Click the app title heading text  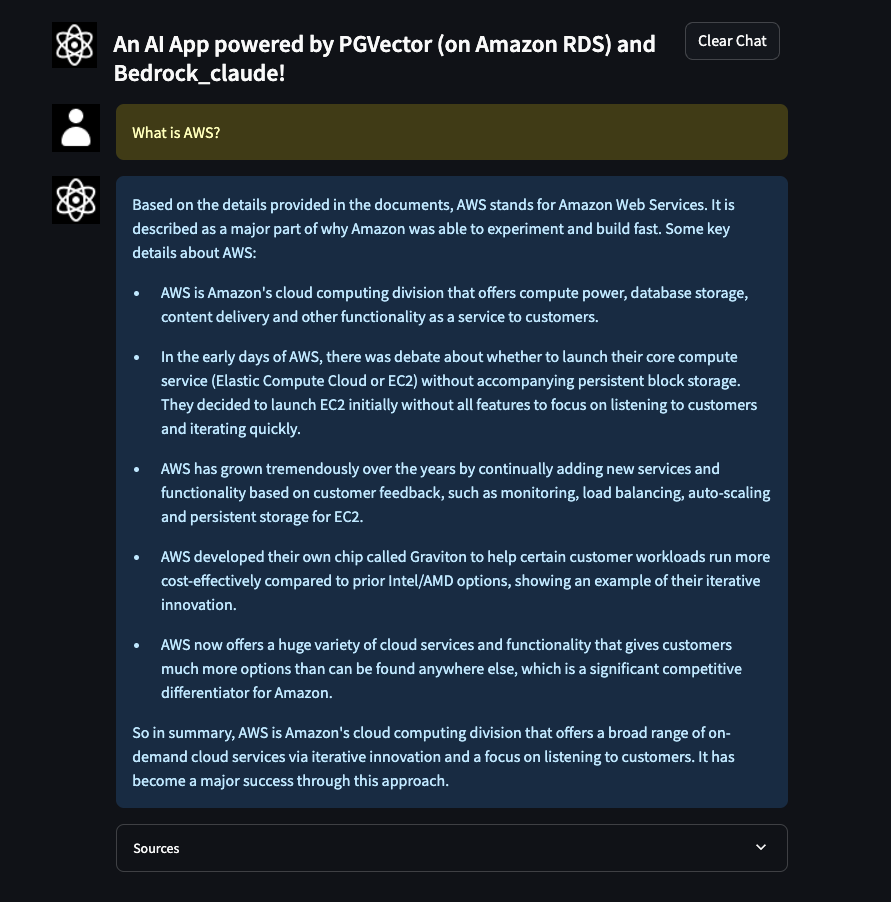[x=384, y=59]
